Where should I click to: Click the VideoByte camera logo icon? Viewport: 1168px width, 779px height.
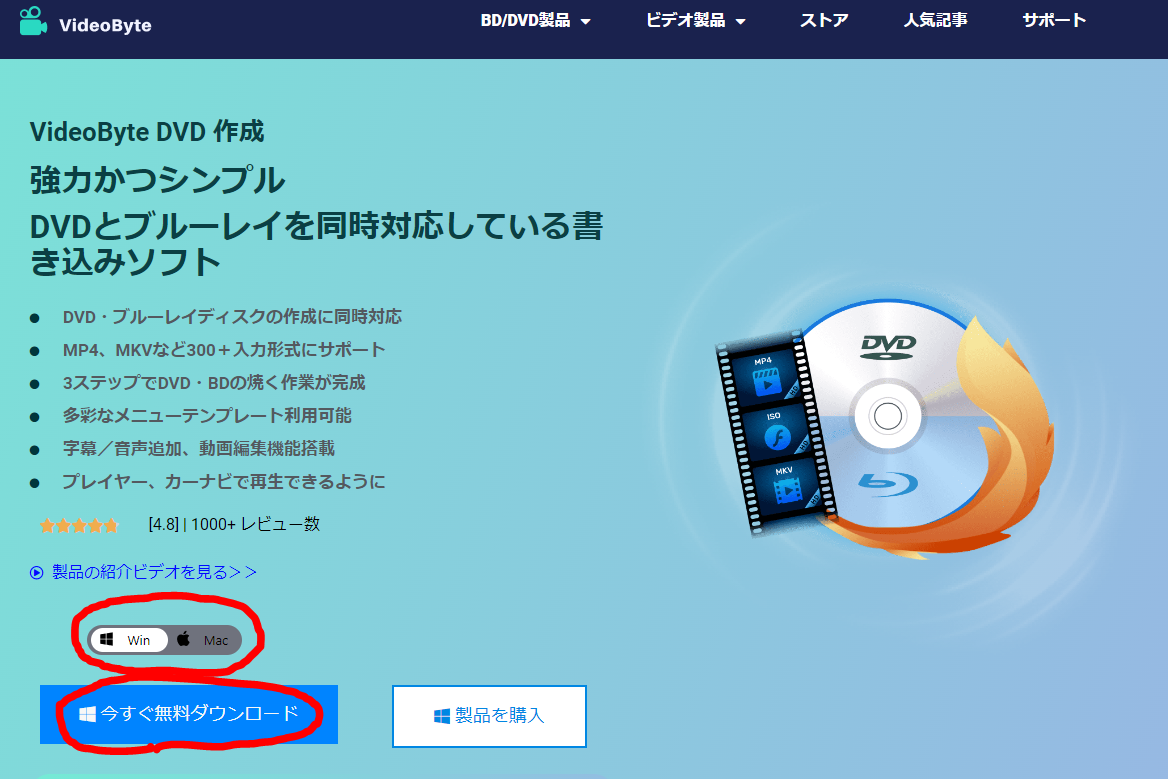(x=32, y=21)
